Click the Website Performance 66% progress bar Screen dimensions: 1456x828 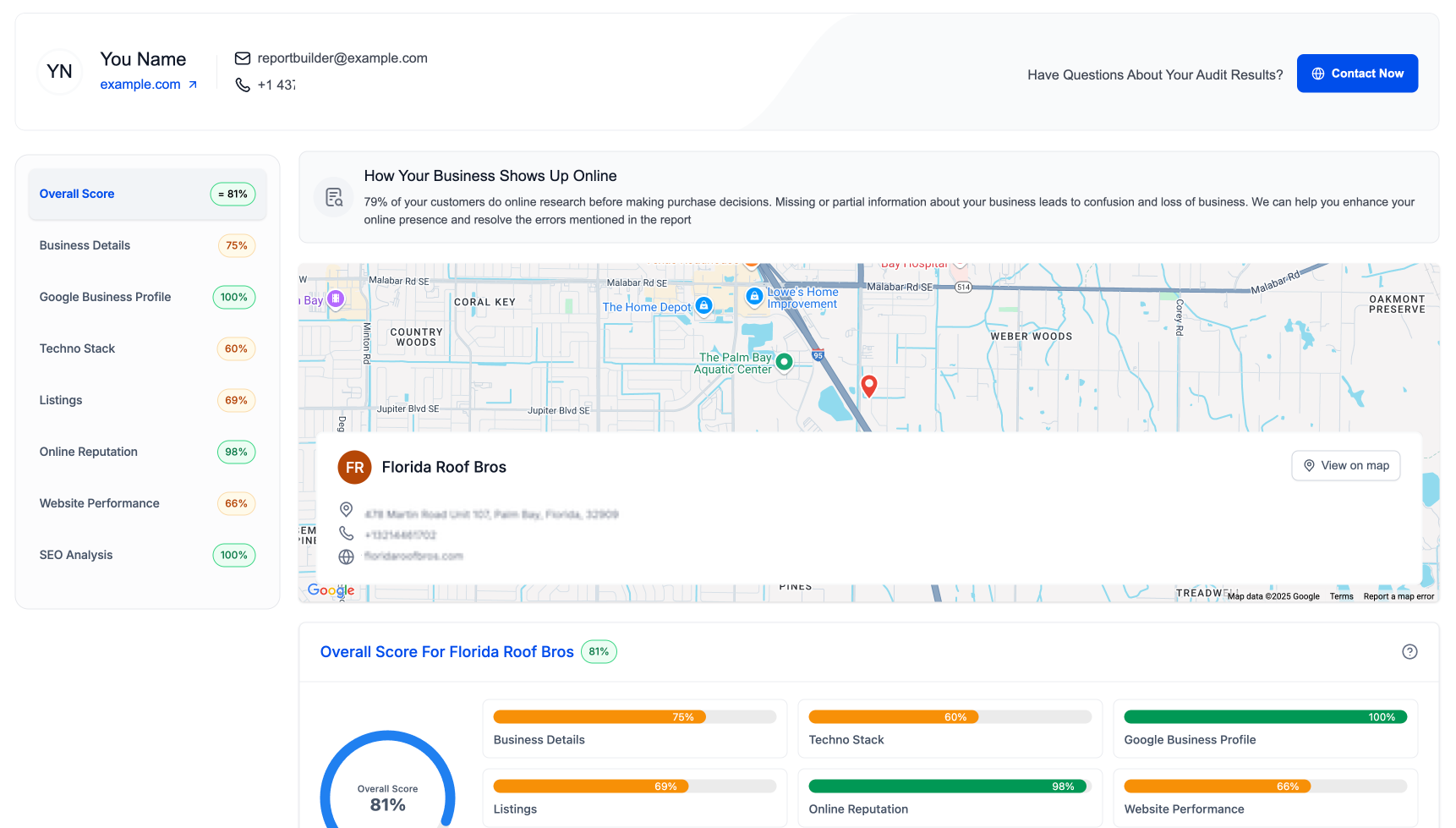[x=1265, y=787]
